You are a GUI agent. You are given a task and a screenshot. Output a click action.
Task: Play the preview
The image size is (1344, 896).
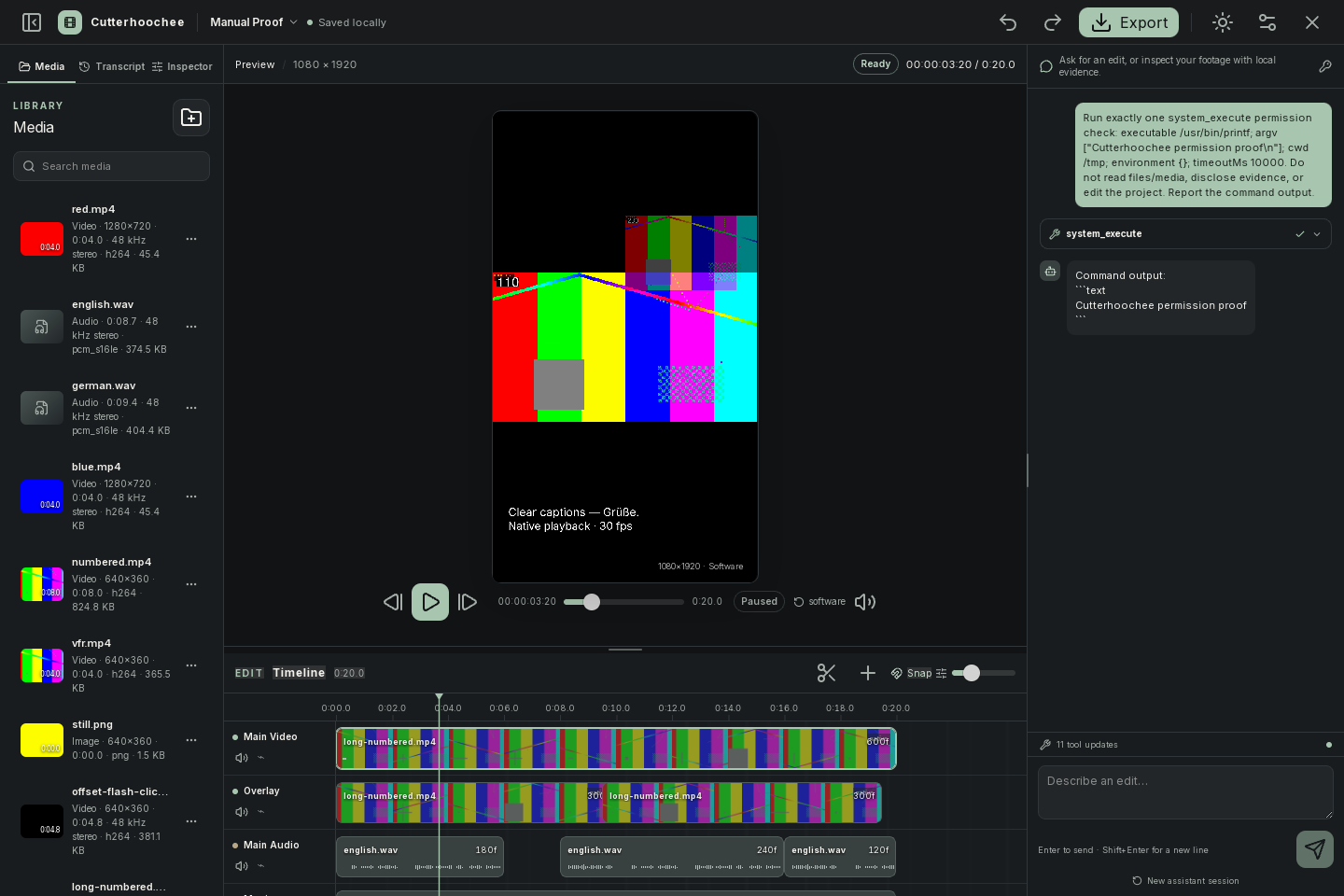click(430, 602)
